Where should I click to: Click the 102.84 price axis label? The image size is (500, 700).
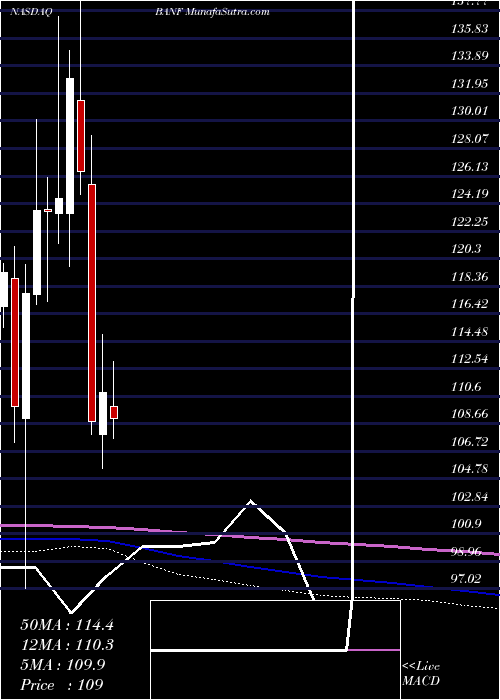coord(469,496)
